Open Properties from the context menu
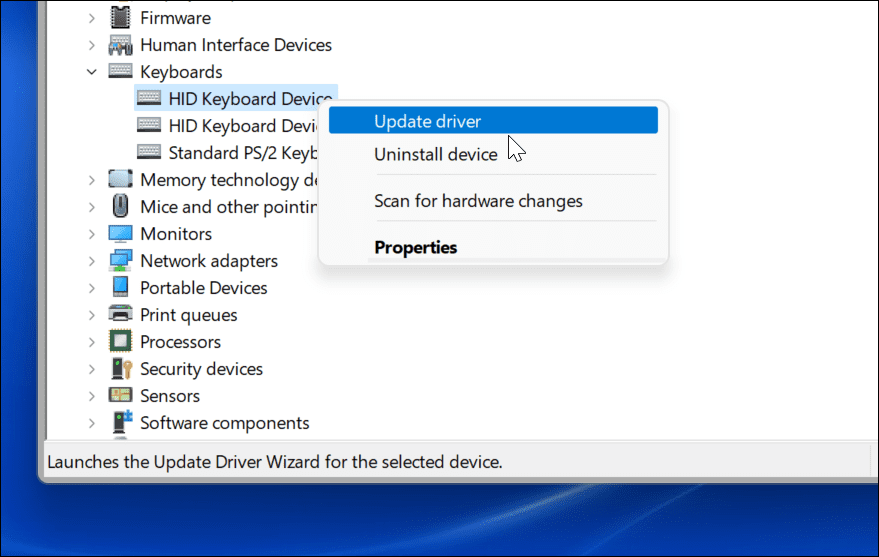Image resolution: width=879 pixels, height=557 pixels. click(x=415, y=247)
